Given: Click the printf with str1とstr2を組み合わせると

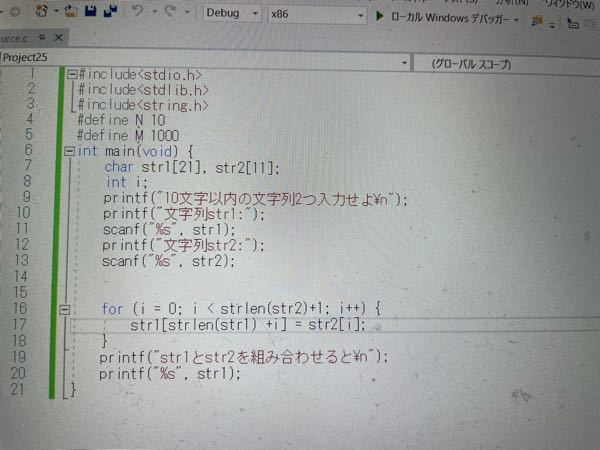Looking at the screenshot, I should 243,357.
